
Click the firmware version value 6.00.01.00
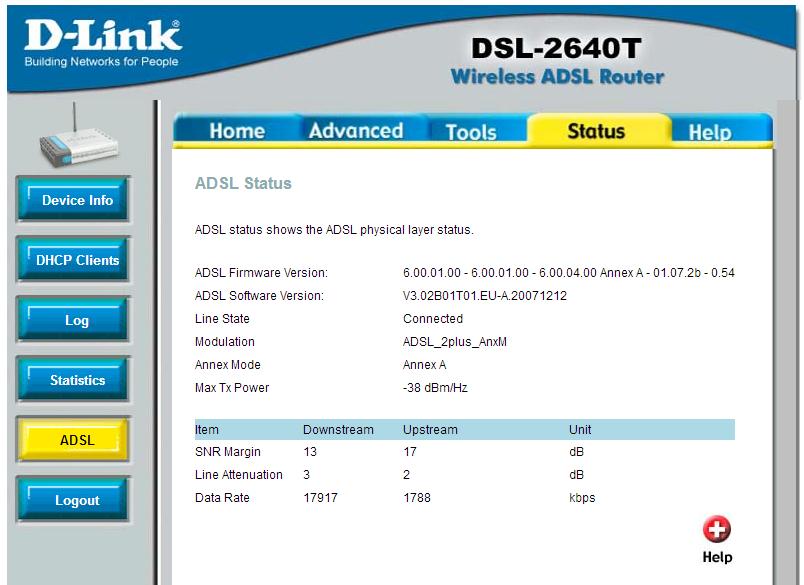point(569,273)
